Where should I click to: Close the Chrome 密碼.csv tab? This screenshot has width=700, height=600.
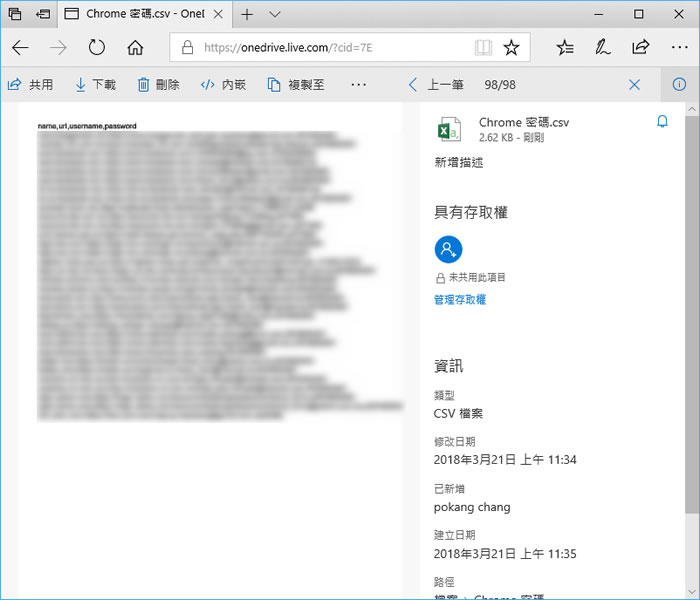click(x=218, y=14)
